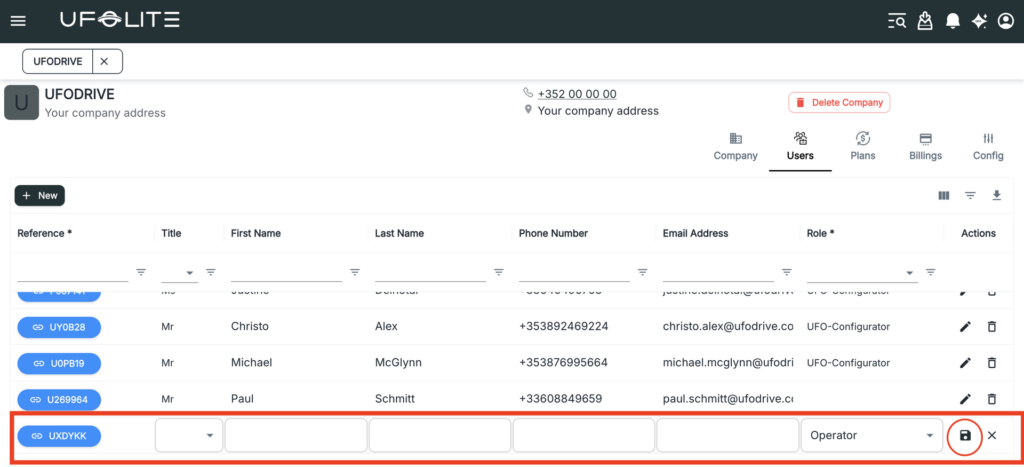
Task: Switch to the Billings tab
Action: 925,146
